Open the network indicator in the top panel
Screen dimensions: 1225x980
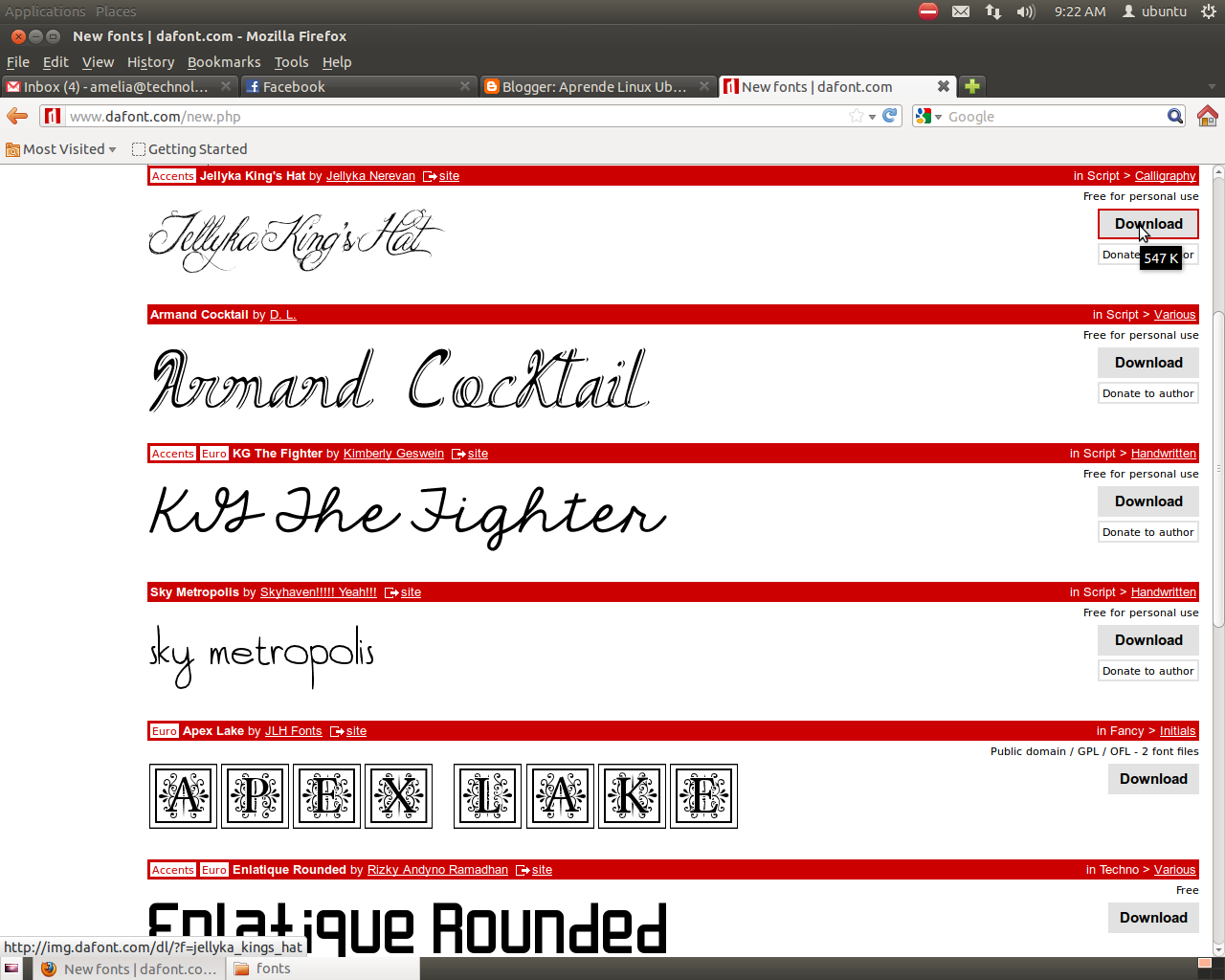[993, 11]
